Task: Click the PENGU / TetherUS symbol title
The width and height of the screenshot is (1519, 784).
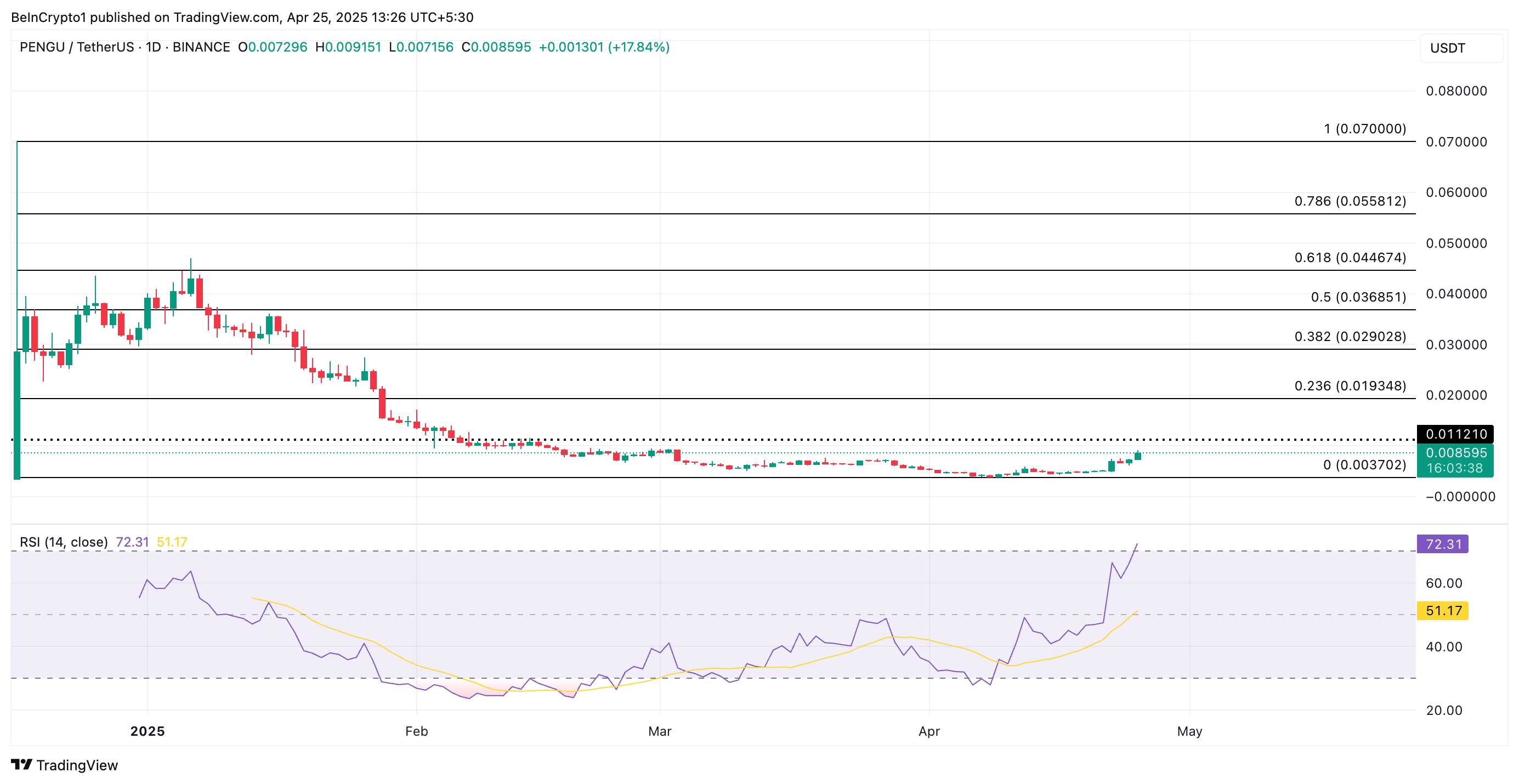Action: [77, 47]
